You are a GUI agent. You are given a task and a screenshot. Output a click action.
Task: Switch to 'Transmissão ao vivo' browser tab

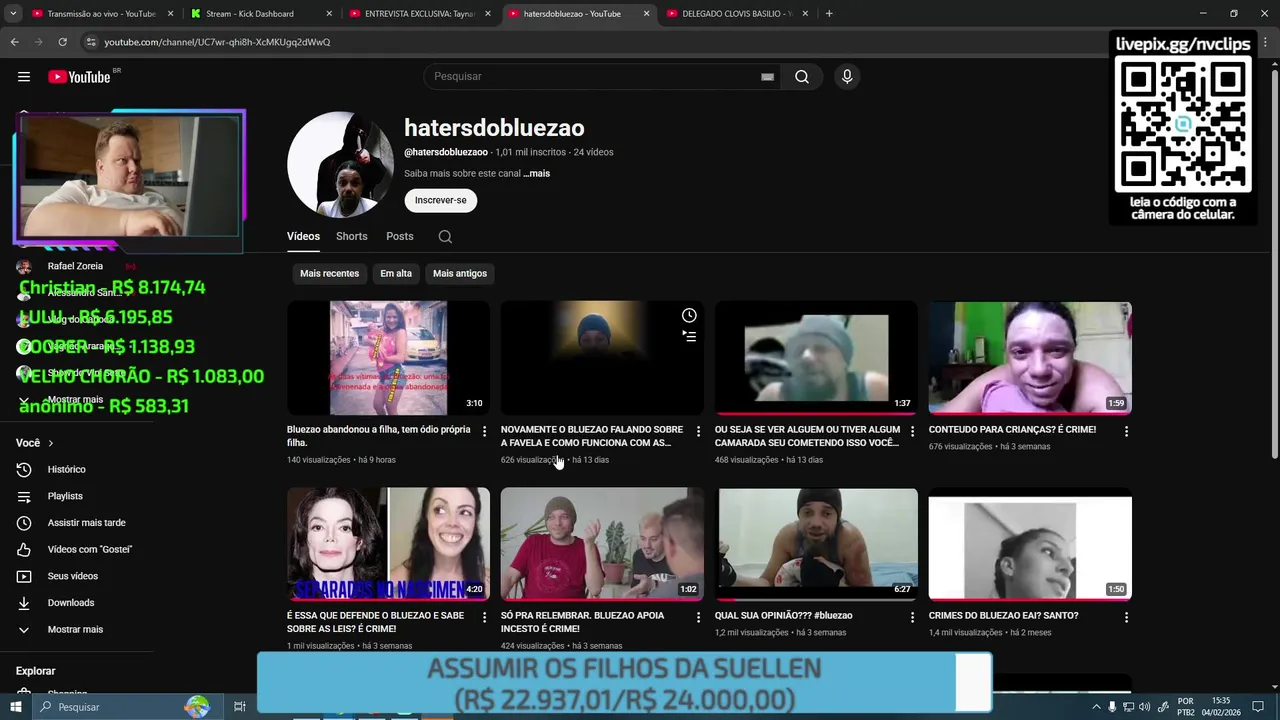coord(101,14)
